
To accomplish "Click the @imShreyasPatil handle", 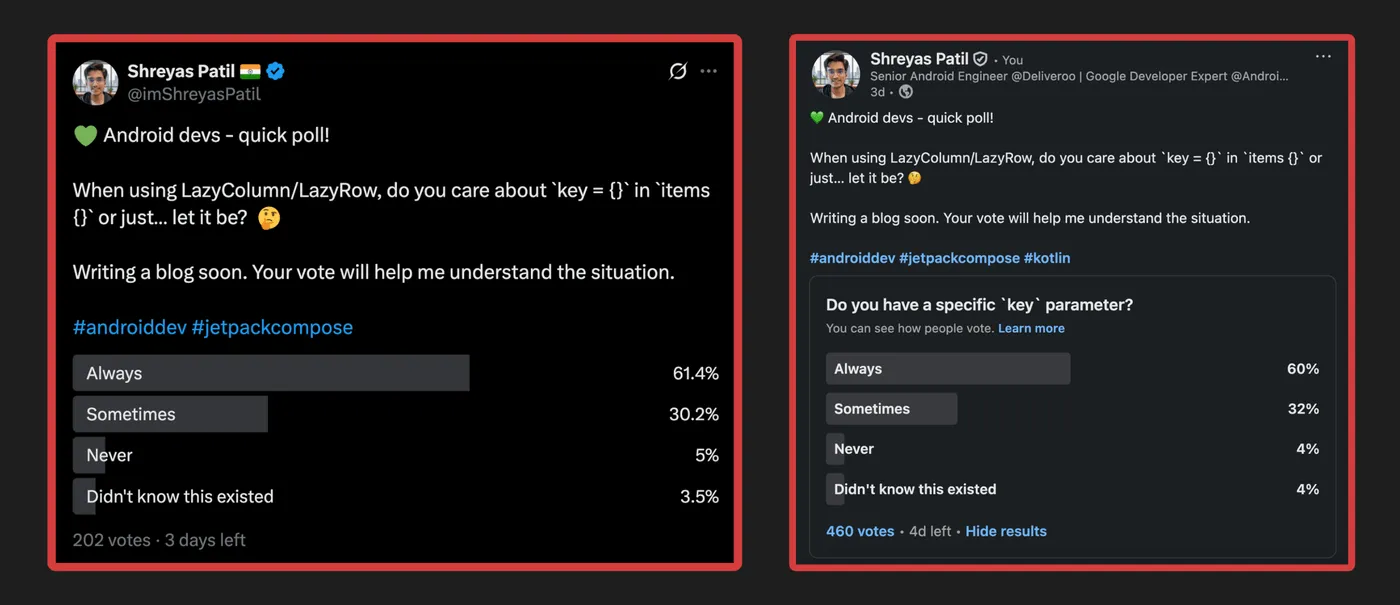I will (194, 94).
